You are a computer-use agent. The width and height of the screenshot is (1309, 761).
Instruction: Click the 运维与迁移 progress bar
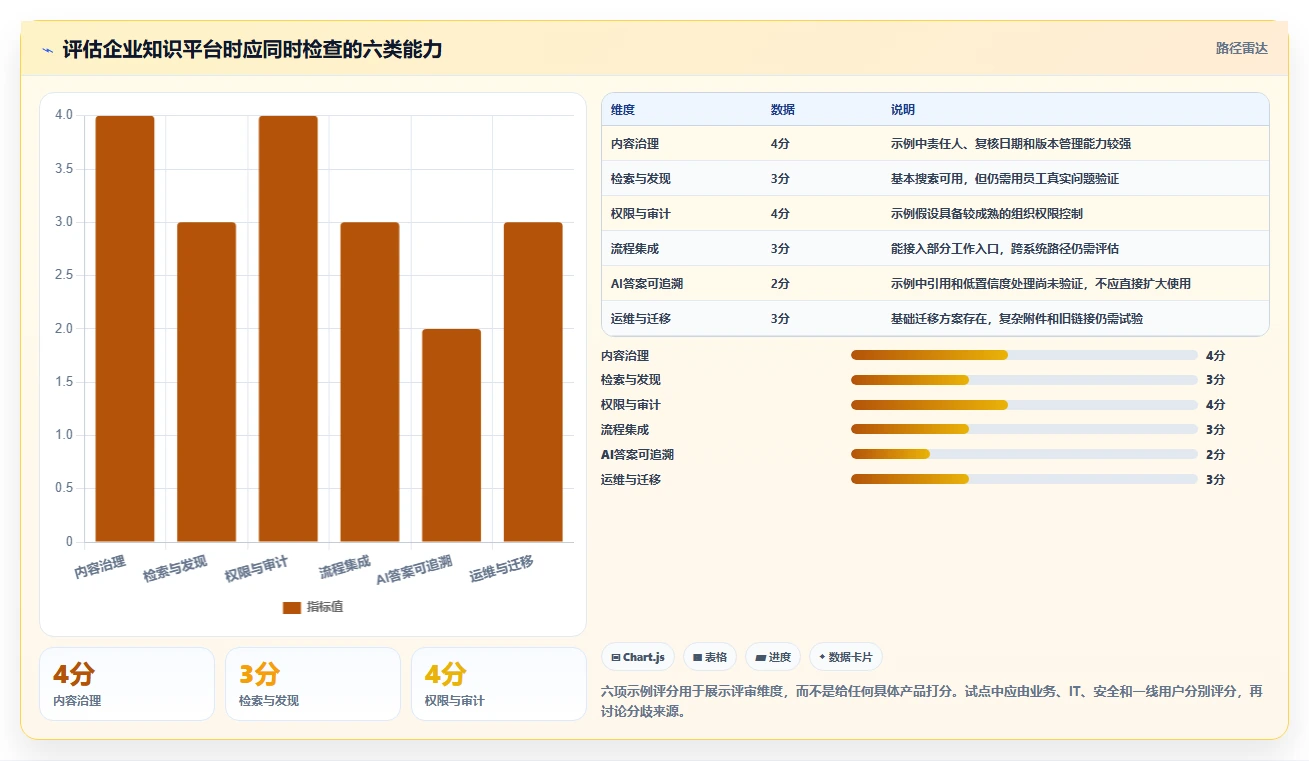tap(1024, 479)
